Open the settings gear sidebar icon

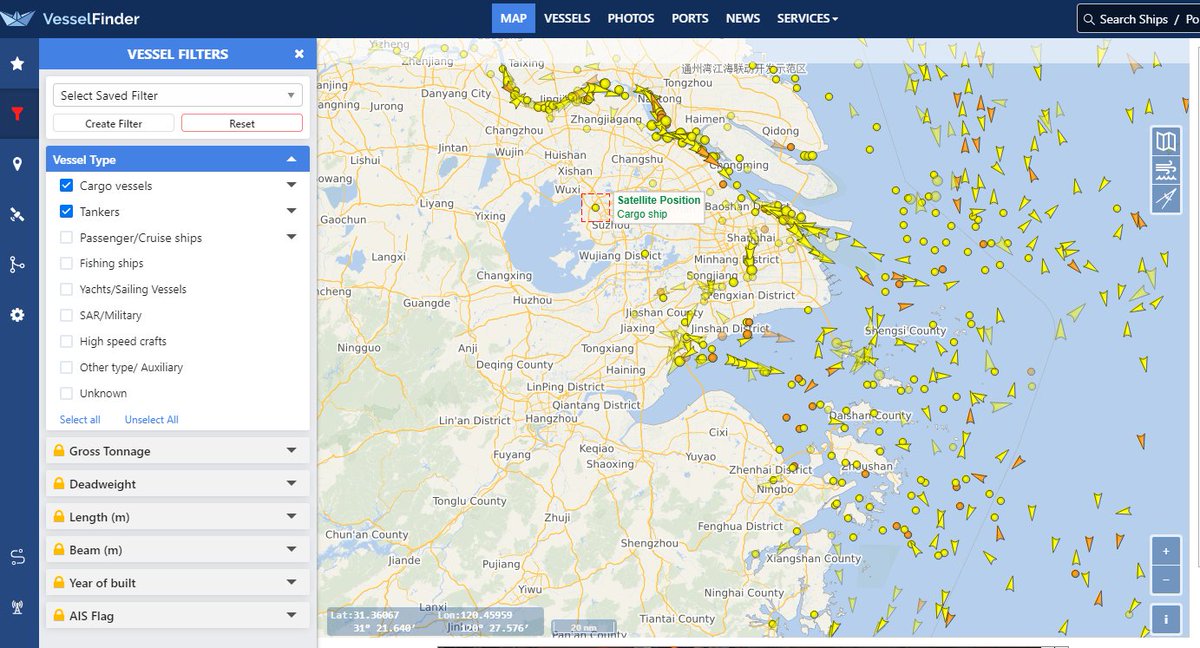17,315
